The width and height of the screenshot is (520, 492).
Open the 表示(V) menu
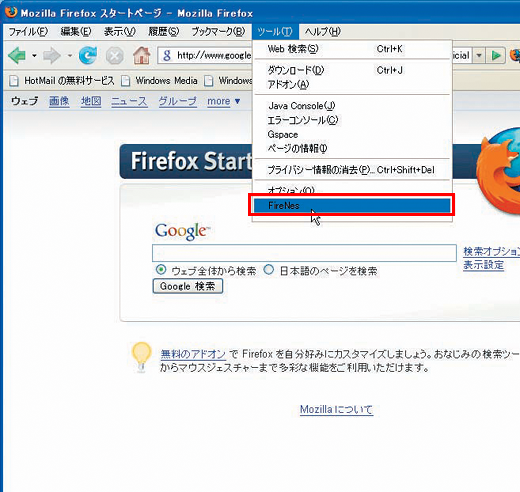pos(120,32)
